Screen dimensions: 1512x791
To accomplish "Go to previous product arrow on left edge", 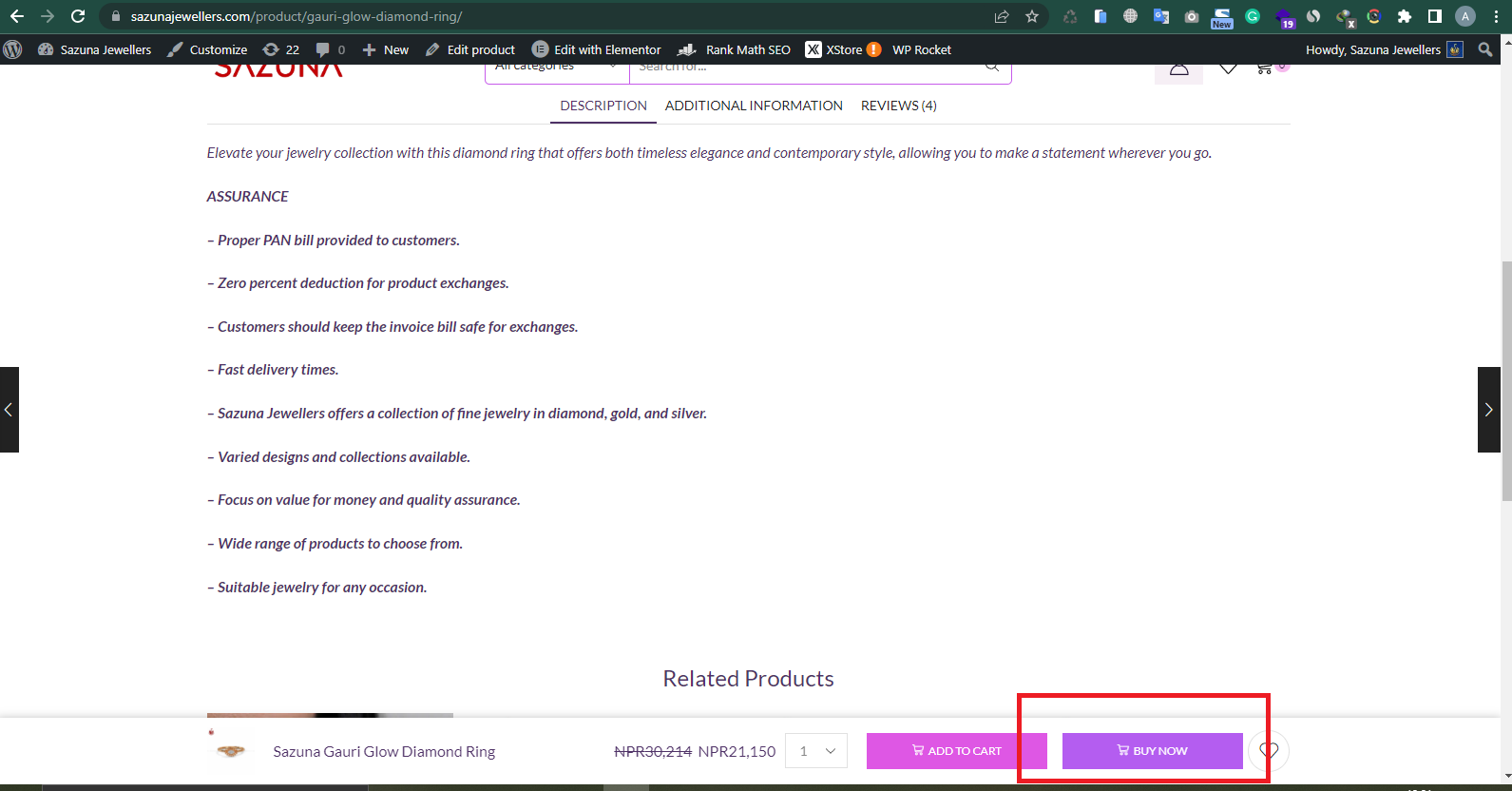I will tap(9, 410).
